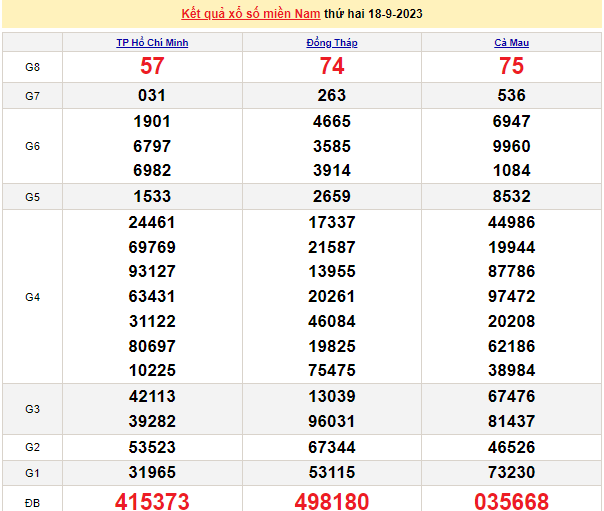Click the G7 row label
The height and width of the screenshot is (511, 604).
[x=33, y=96]
